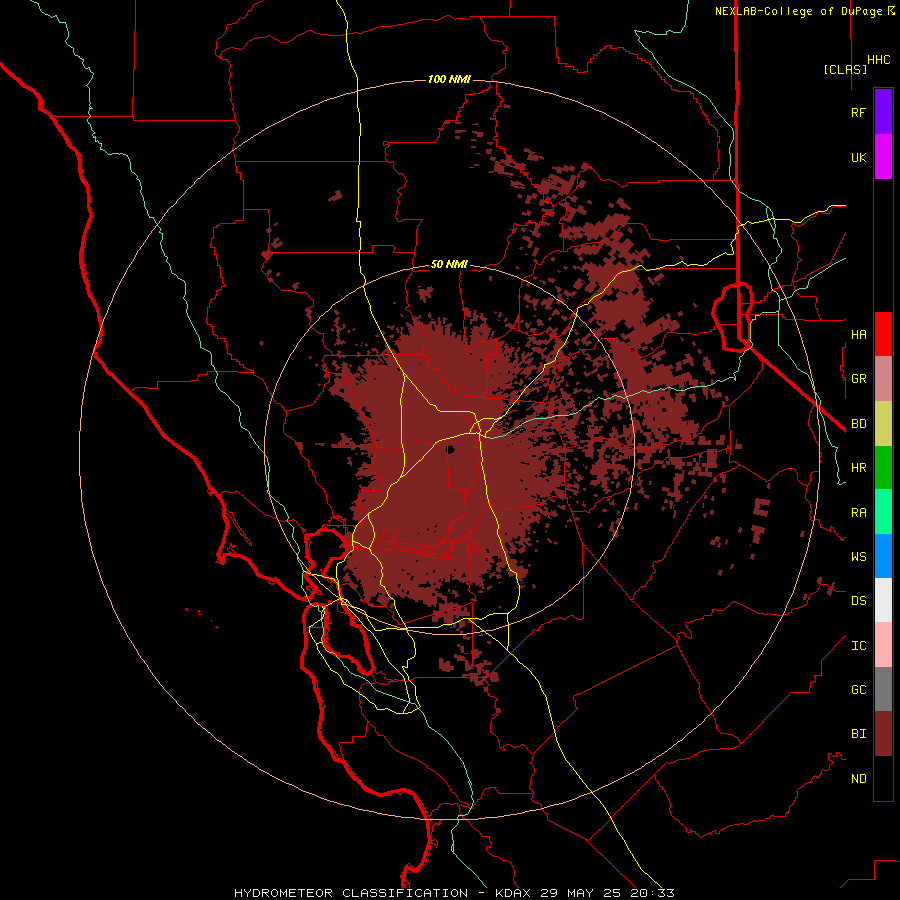Click the UK legend label
Viewport: 900px width, 900px height.
858,157
